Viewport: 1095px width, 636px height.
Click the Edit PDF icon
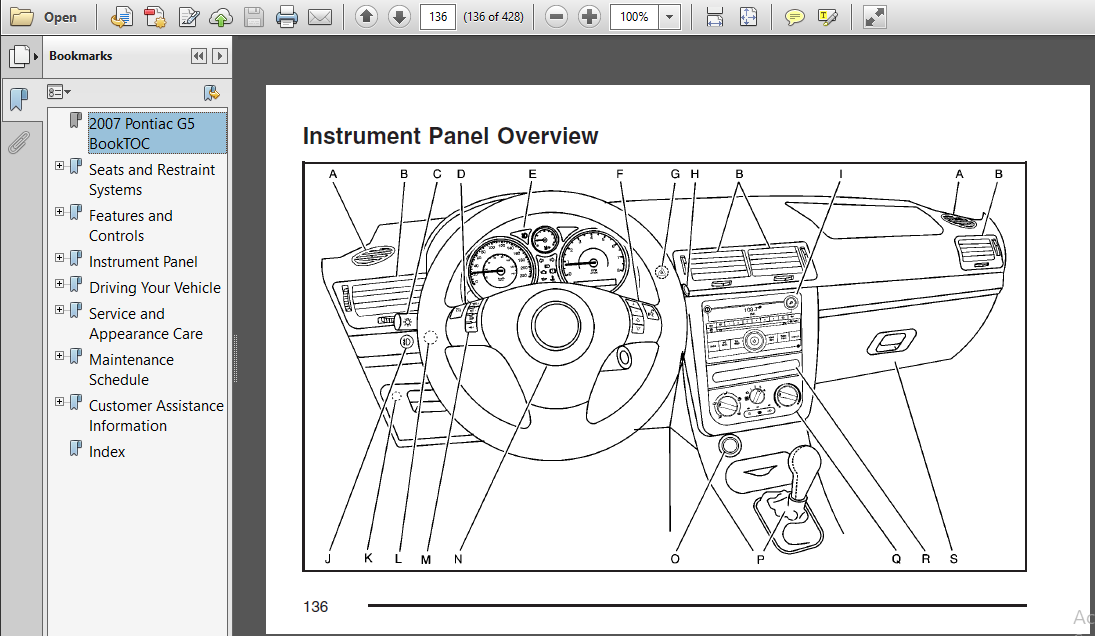pos(189,17)
